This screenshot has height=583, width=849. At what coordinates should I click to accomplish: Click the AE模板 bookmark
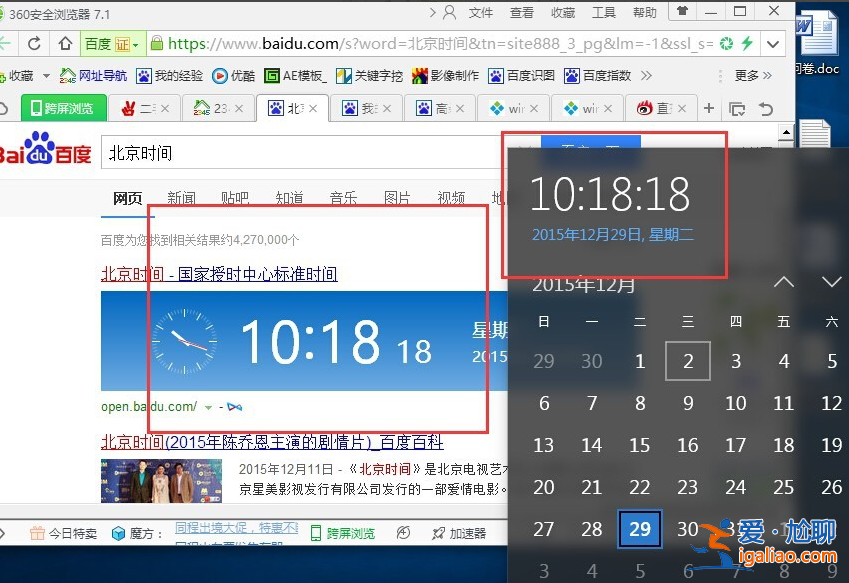292,74
